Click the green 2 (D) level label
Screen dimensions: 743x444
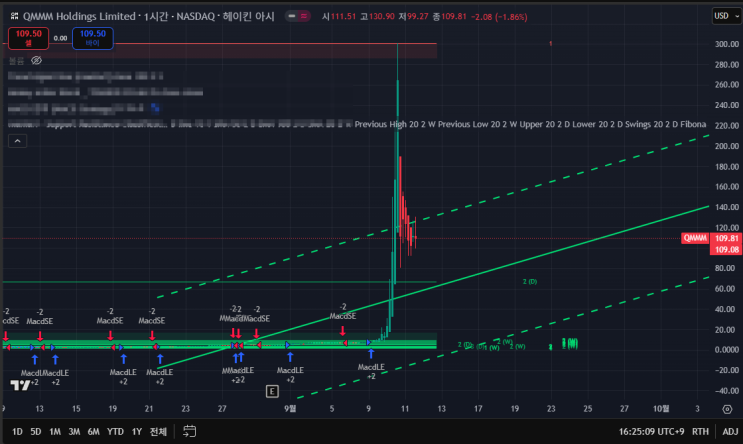(x=530, y=281)
